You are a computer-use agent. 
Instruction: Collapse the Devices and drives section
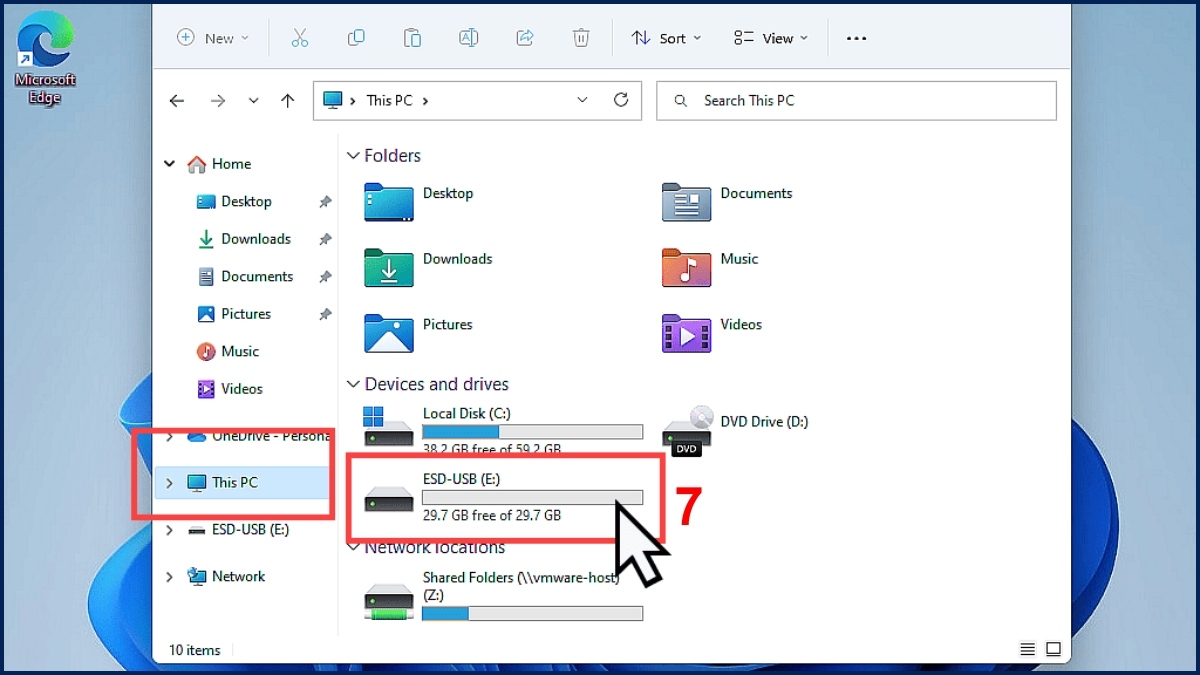(x=352, y=384)
